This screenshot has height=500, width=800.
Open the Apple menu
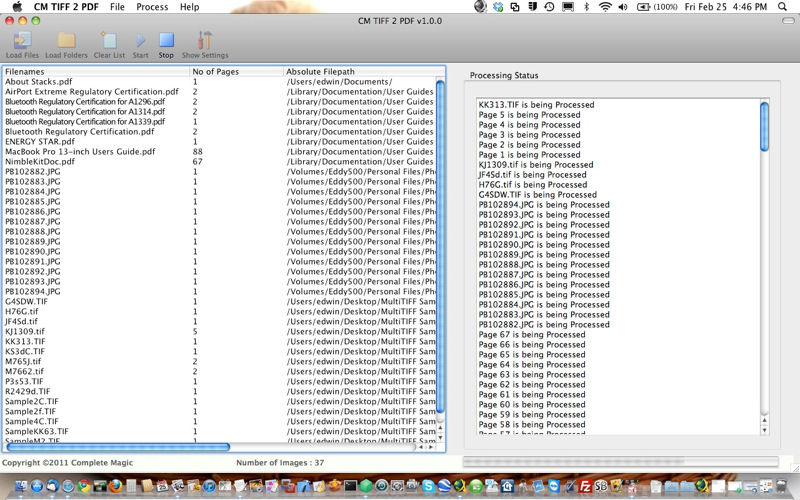(x=17, y=7)
